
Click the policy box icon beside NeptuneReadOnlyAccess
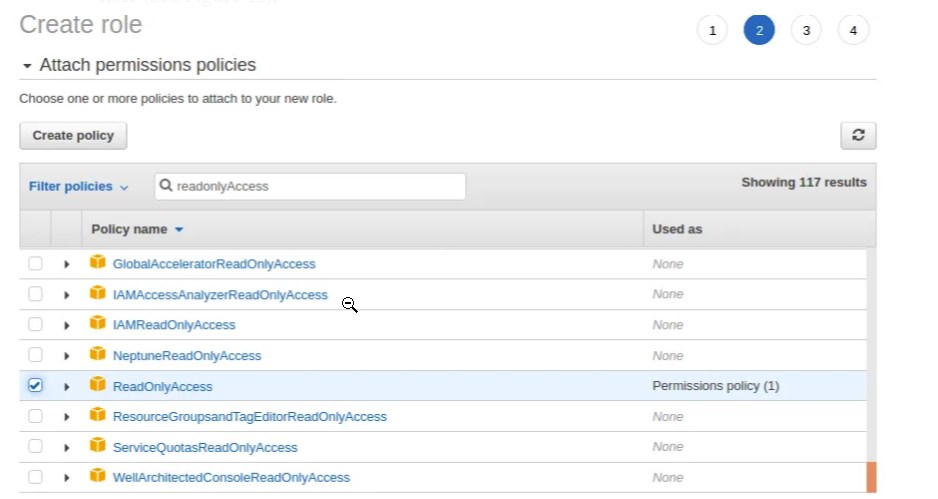pyautogui.click(x=97, y=354)
